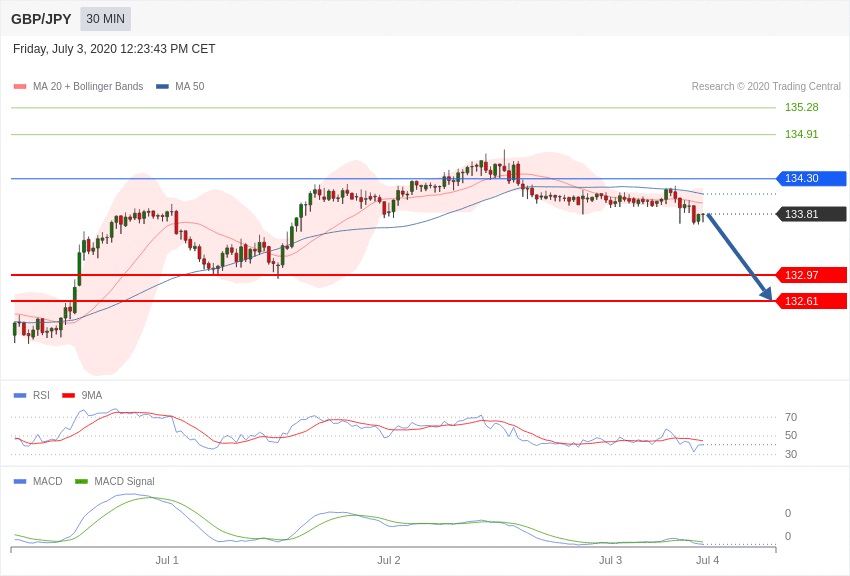Click the Jul 3 date axis marker

610,560
